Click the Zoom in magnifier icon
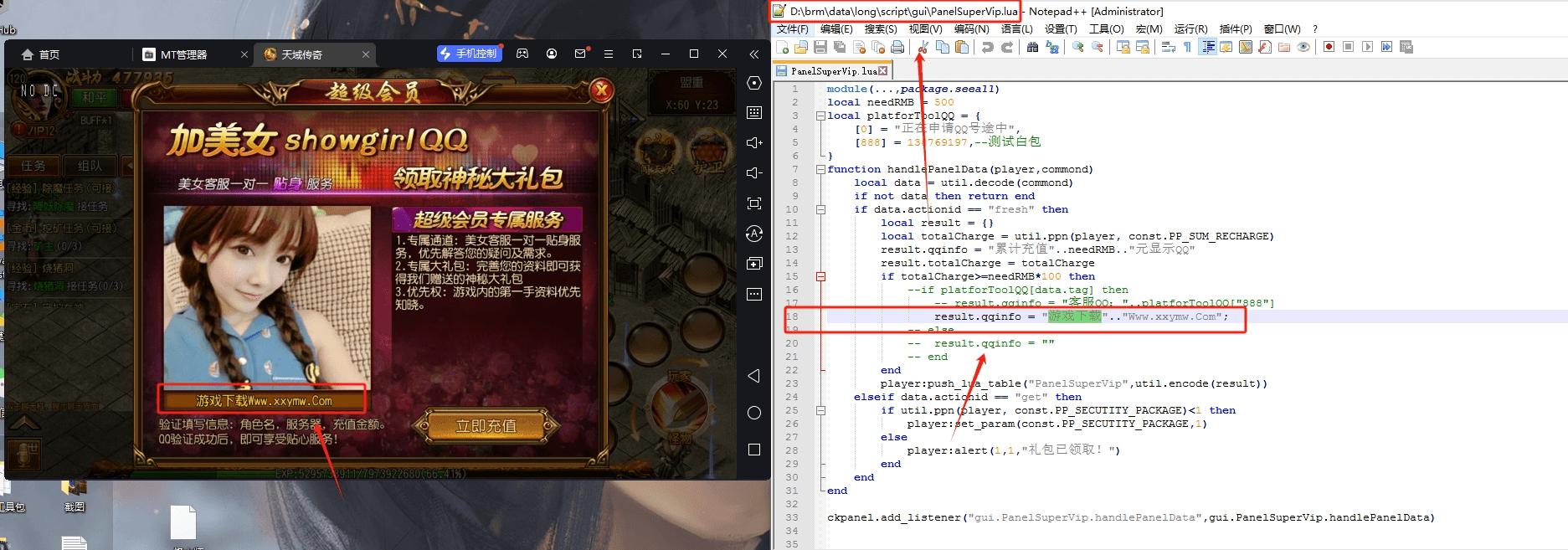 [x=1078, y=47]
